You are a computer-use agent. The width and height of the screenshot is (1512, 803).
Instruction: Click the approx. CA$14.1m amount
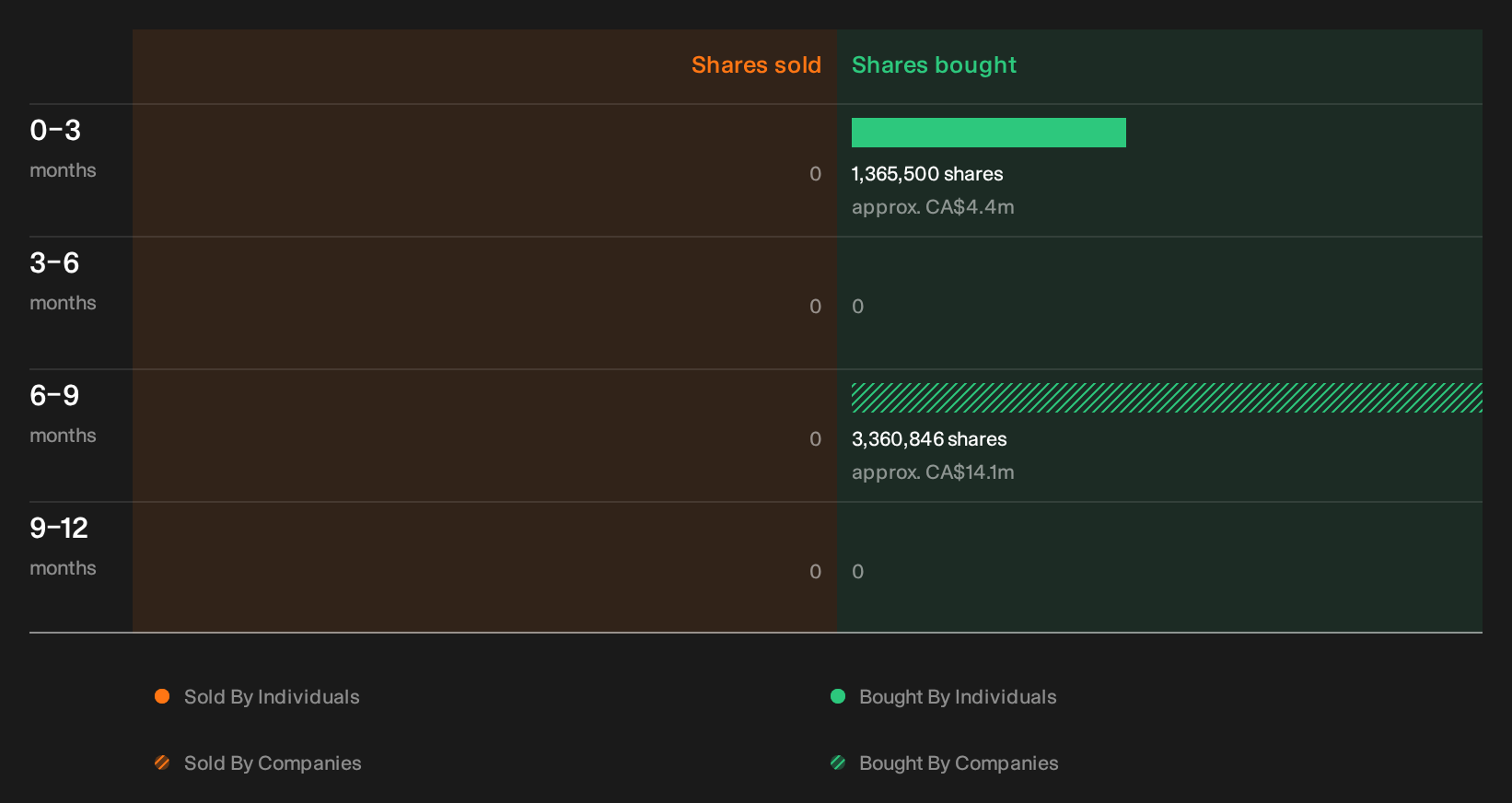coord(933,472)
